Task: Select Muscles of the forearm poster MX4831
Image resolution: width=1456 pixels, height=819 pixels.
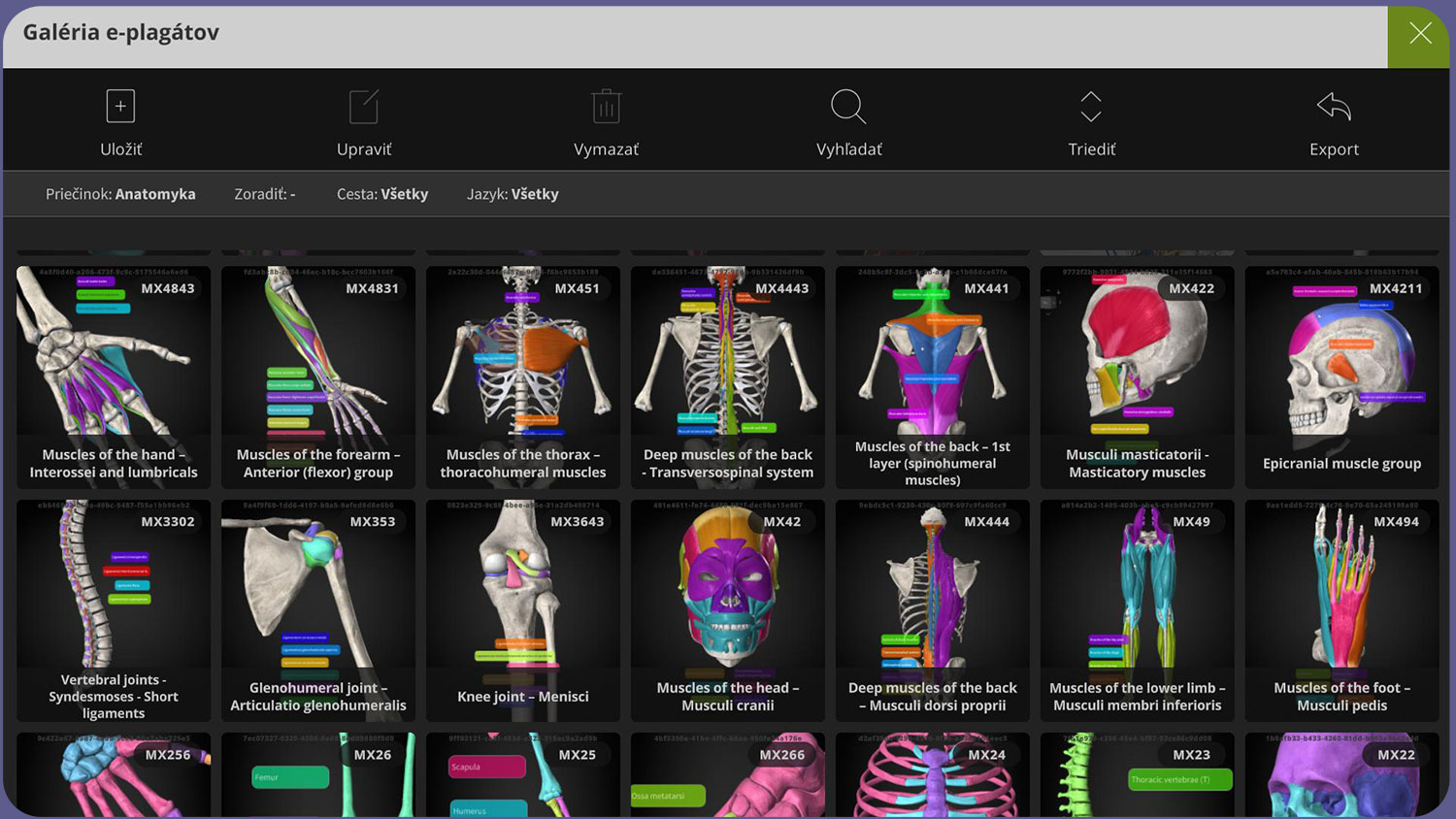Action: click(318, 377)
